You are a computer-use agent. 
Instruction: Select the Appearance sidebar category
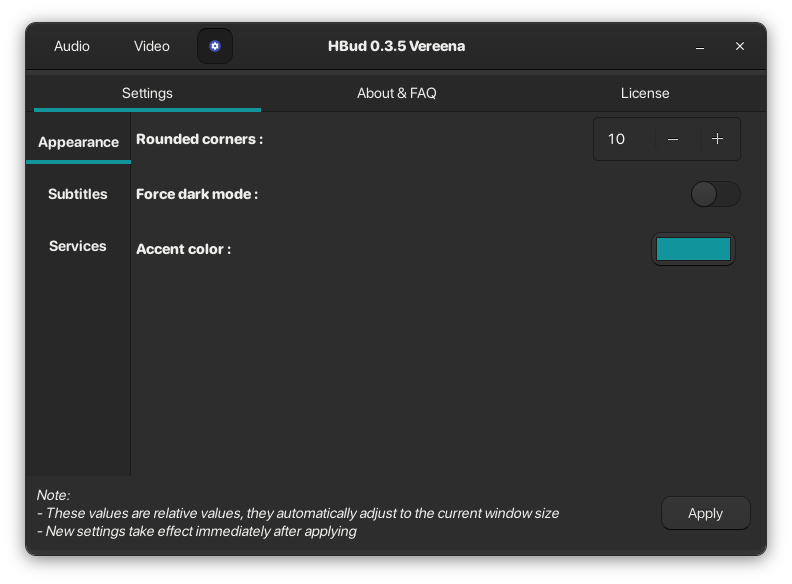pos(78,142)
